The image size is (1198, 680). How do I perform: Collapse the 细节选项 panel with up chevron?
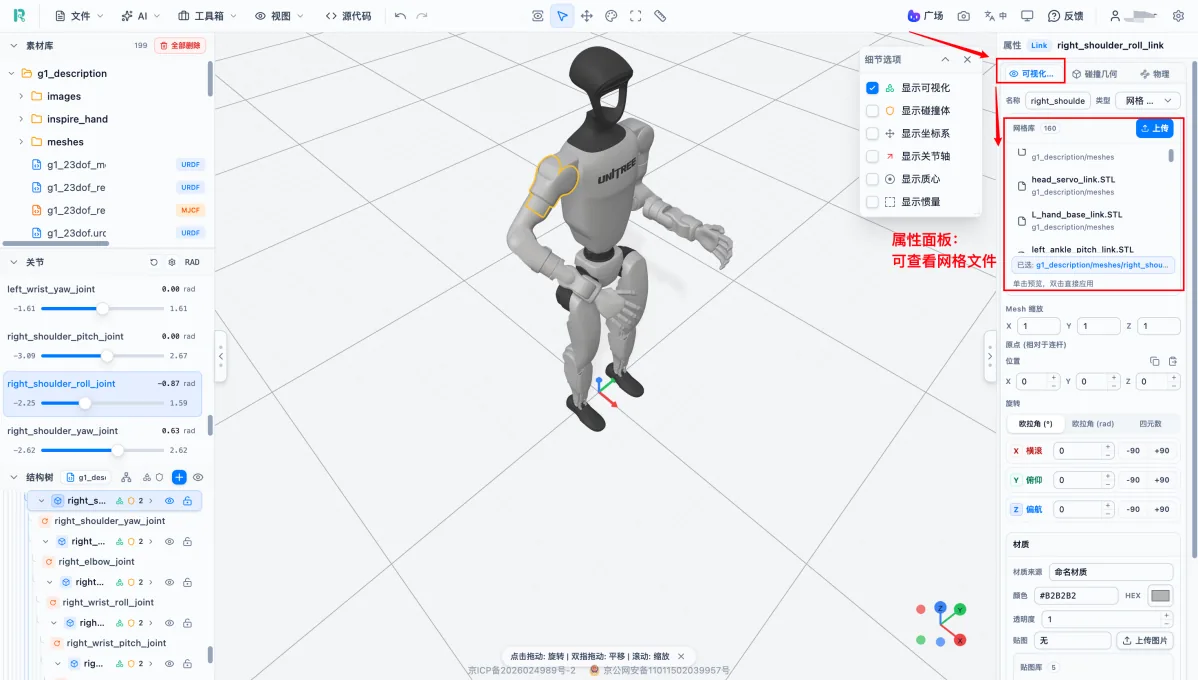click(945, 60)
